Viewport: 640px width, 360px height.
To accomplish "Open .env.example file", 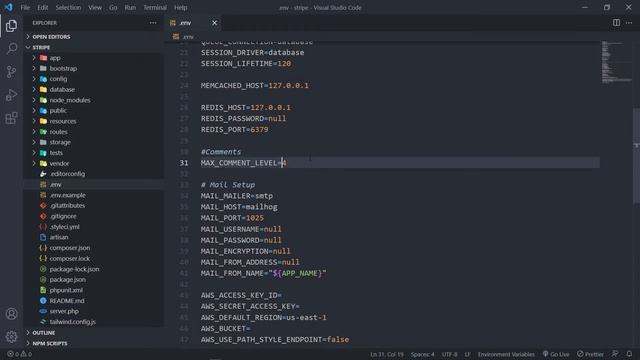I will point(94,195).
